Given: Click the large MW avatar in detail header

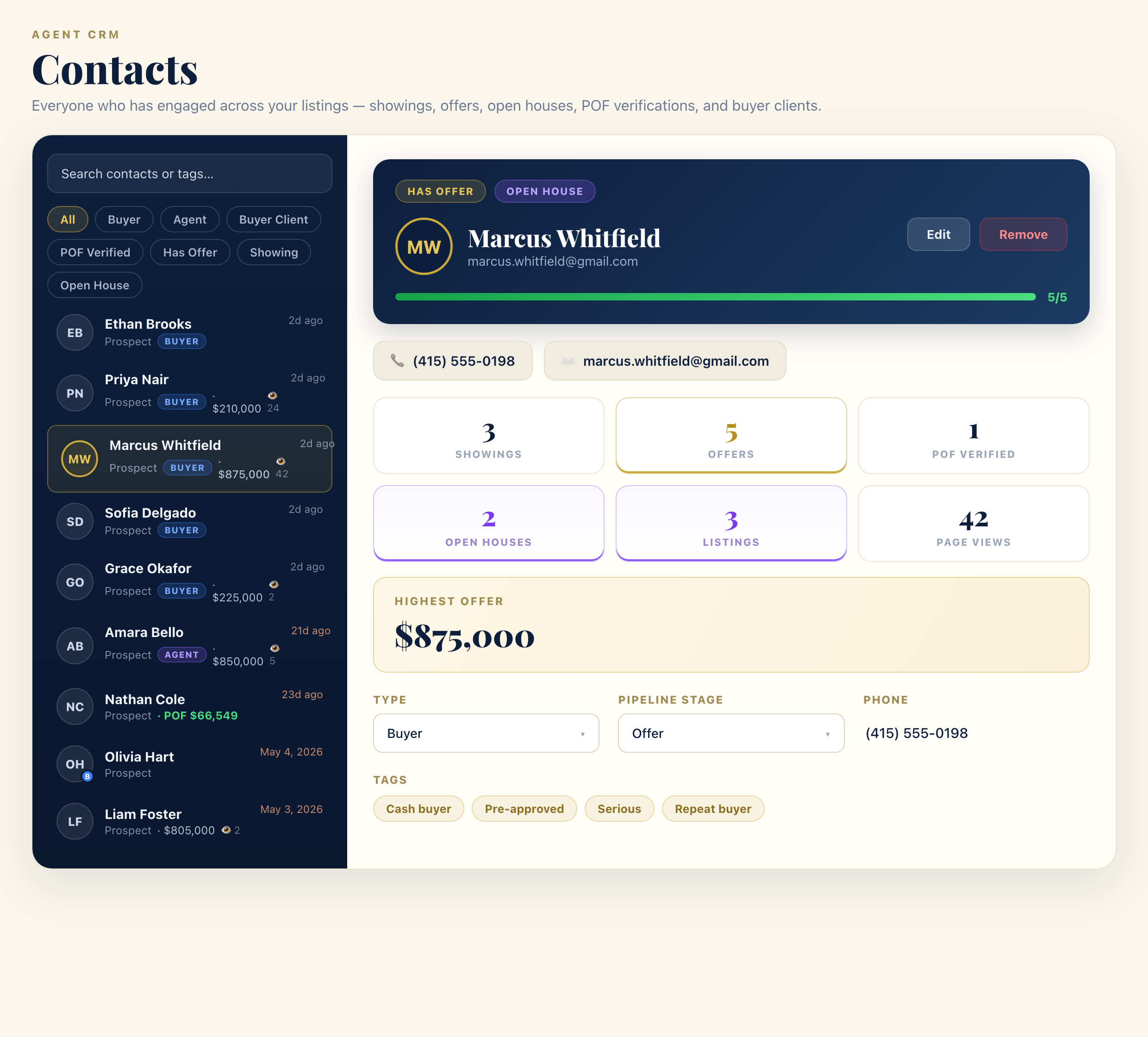Looking at the screenshot, I should pyautogui.click(x=424, y=247).
